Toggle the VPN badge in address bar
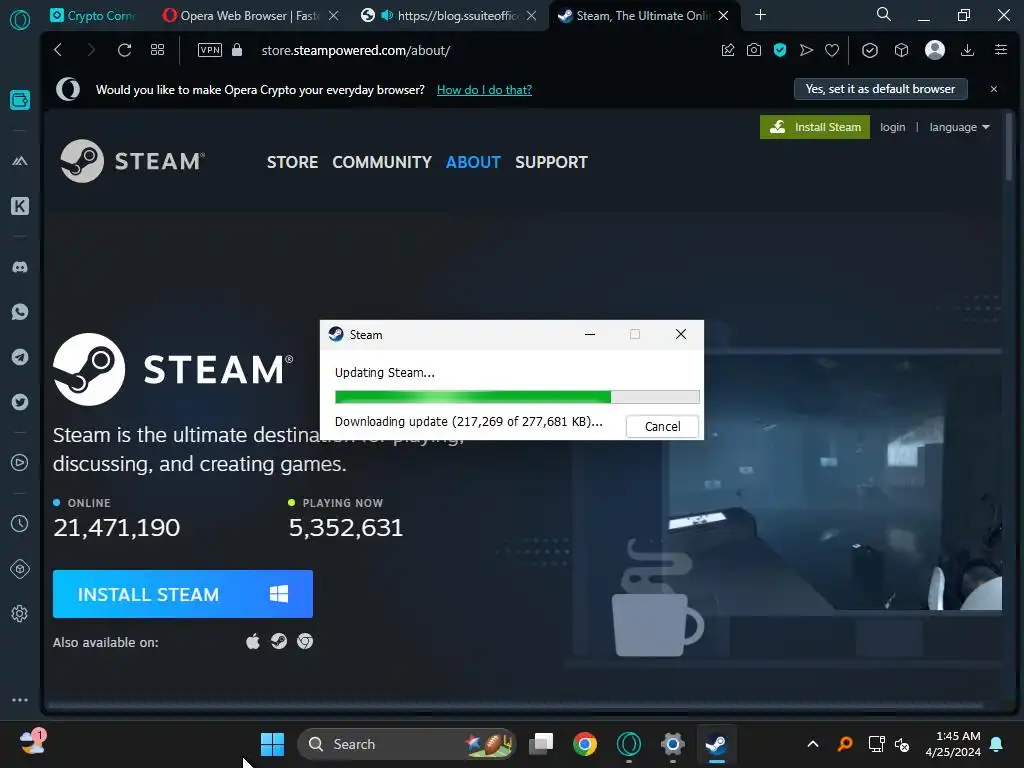 pos(210,50)
